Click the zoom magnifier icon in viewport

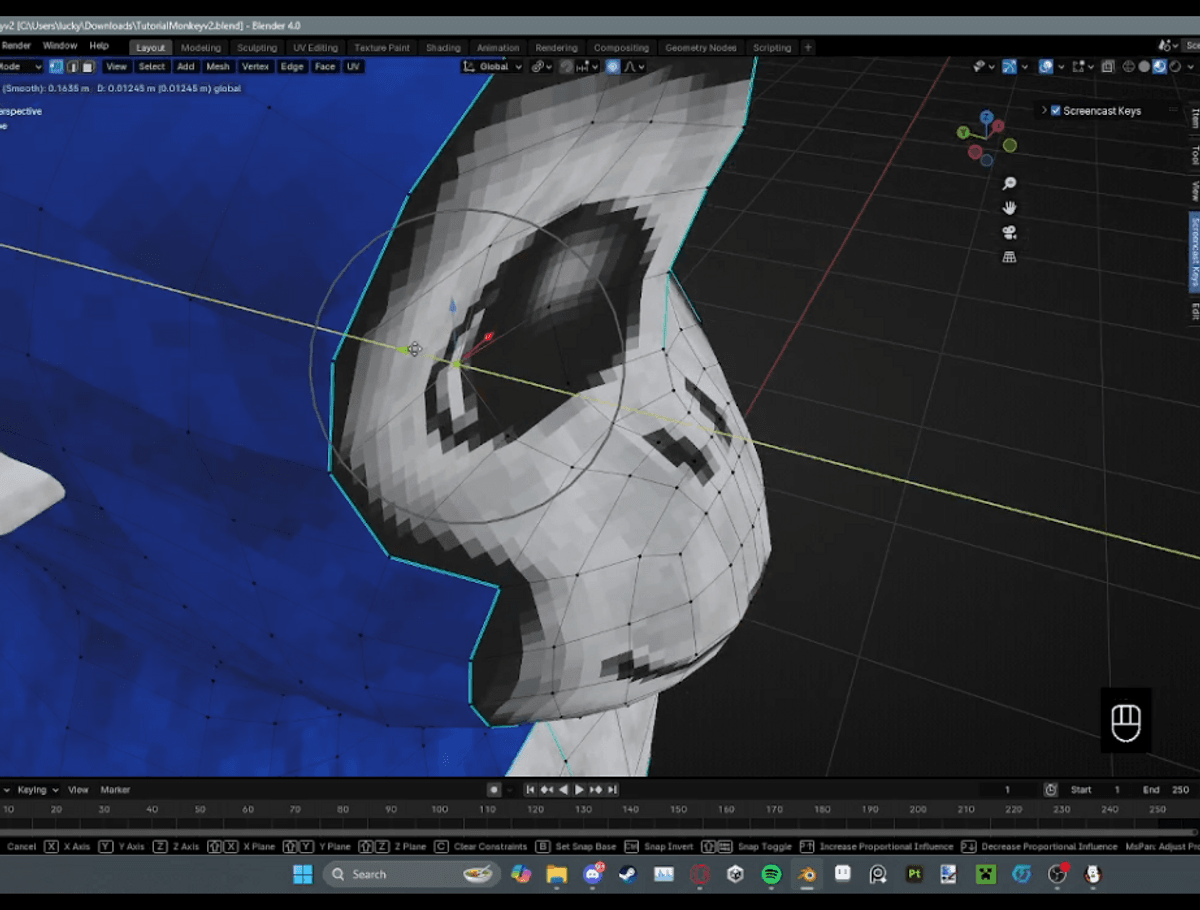(1009, 184)
